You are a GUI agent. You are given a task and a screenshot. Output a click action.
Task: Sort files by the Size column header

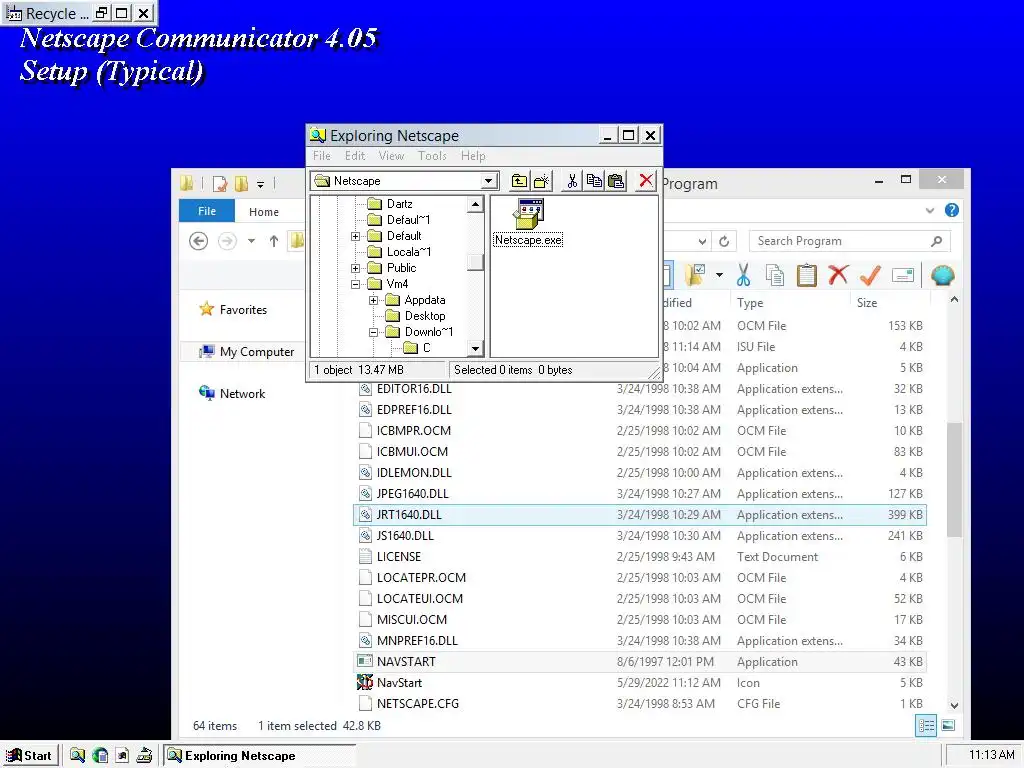click(867, 303)
